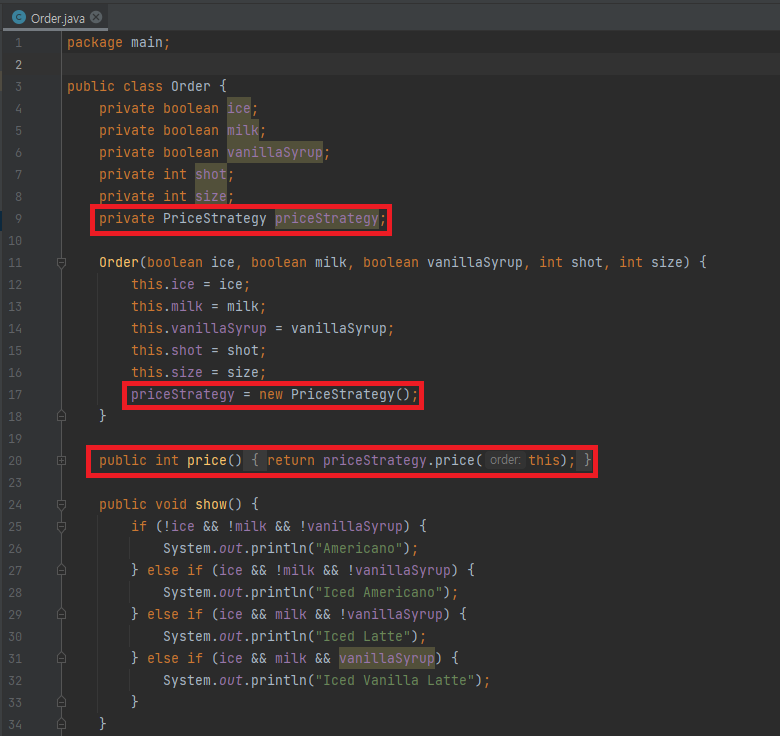Click the string "Americano" on line 26
The width and height of the screenshot is (780, 736).
(359, 548)
